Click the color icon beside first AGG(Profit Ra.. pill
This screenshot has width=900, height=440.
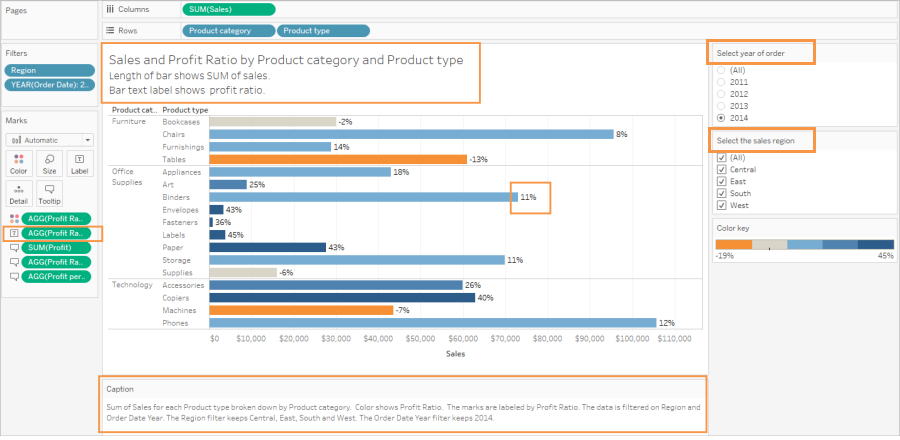(14, 218)
